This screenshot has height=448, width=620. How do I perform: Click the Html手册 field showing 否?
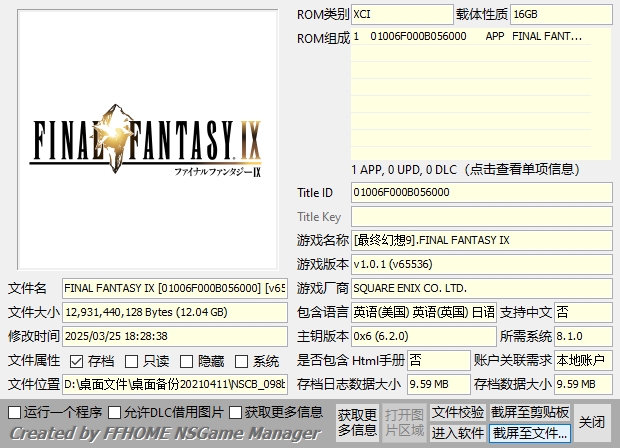(x=439, y=360)
